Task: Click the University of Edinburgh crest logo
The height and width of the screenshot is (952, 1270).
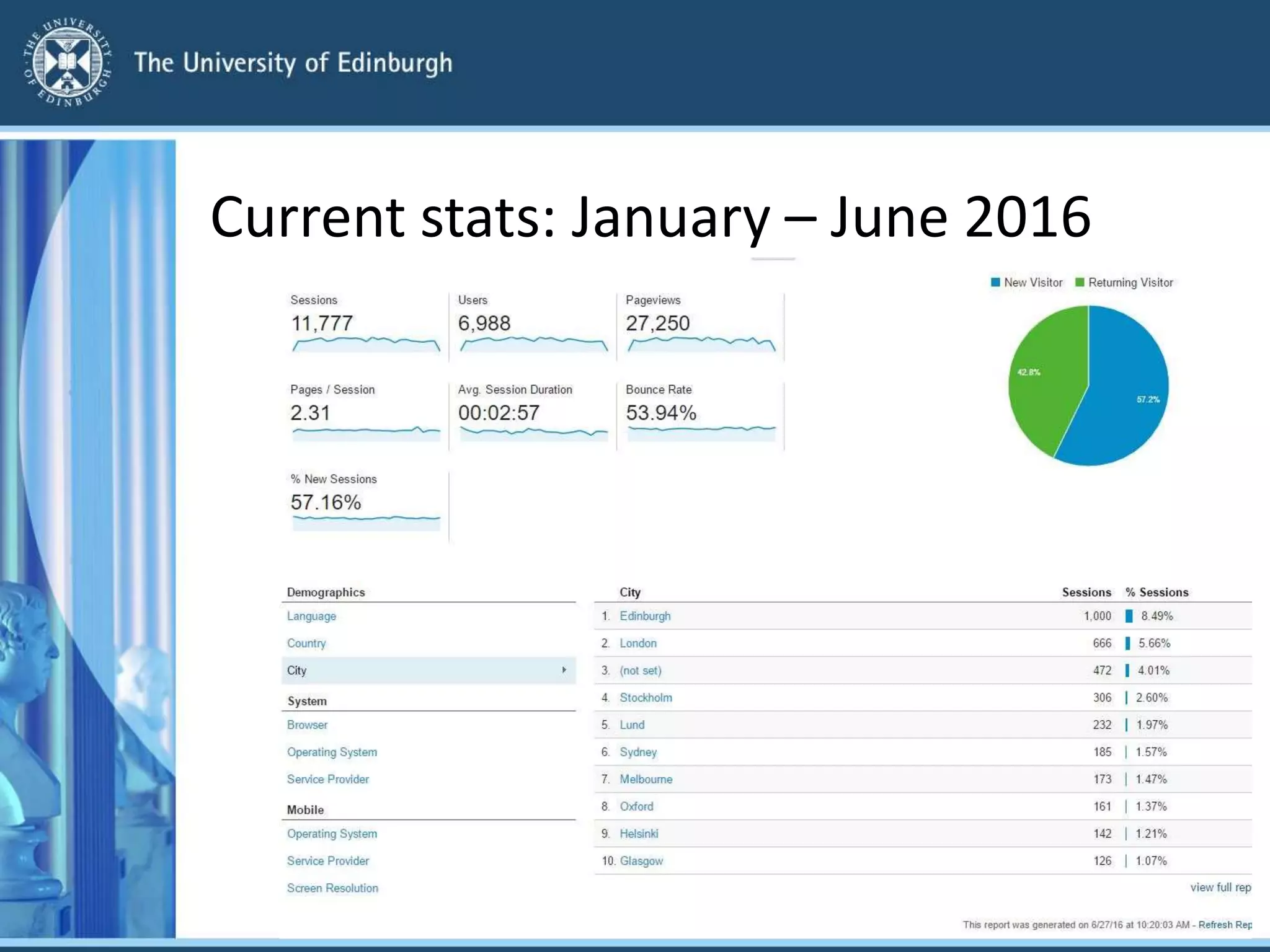Action: [68, 62]
